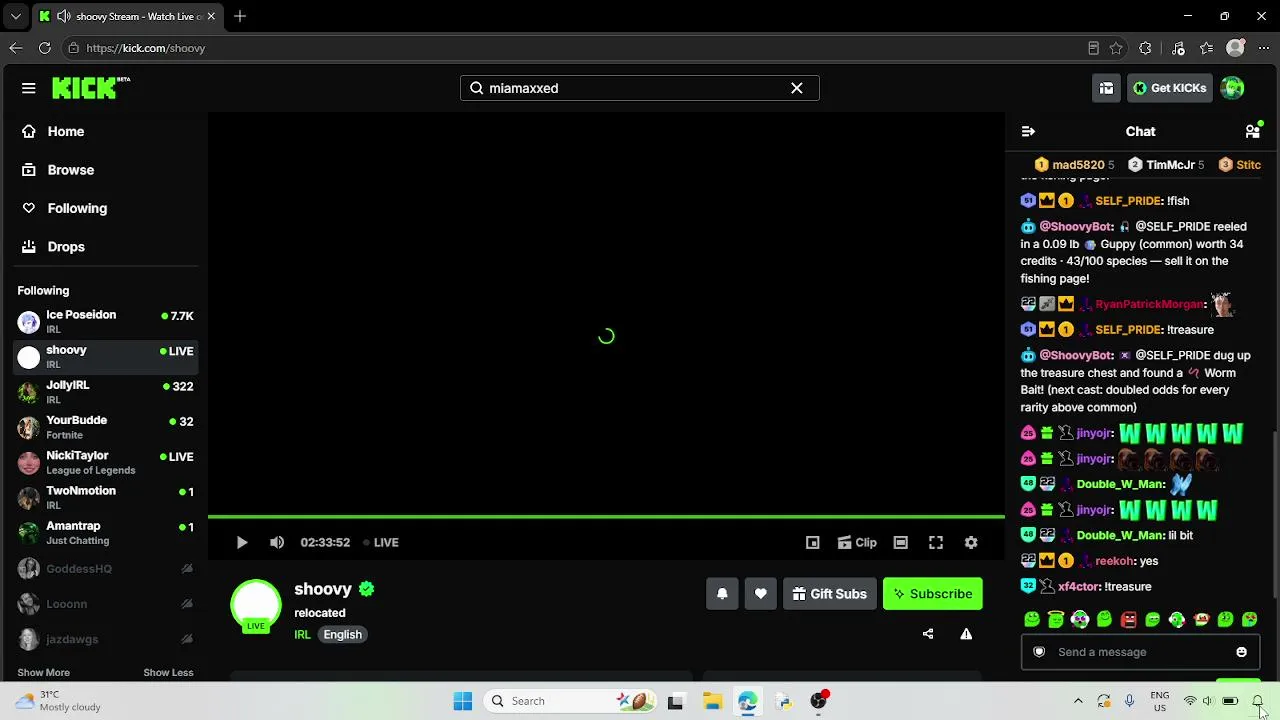Click the Gift Subs button
1280x720 pixels.
click(830, 594)
